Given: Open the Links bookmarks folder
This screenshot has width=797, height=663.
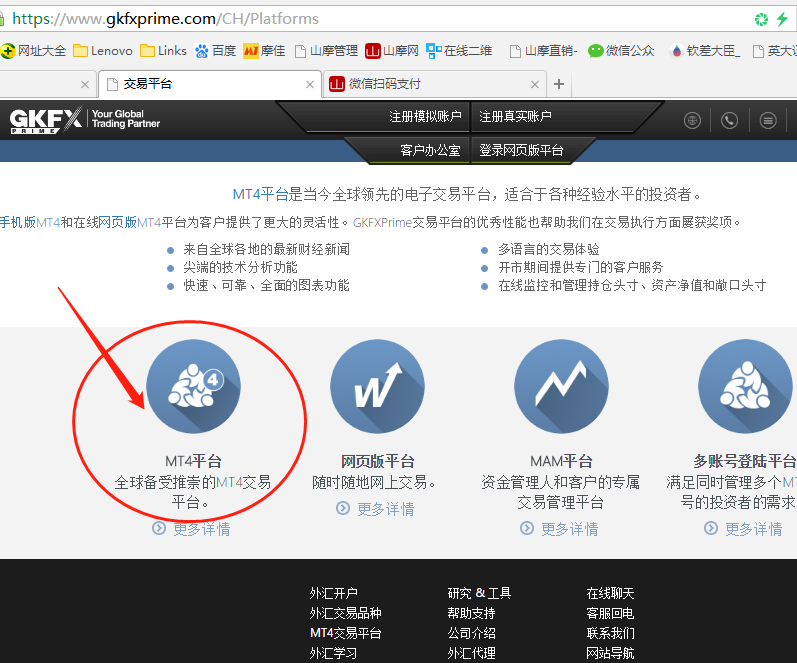Looking at the screenshot, I should [x=163, y=50].
